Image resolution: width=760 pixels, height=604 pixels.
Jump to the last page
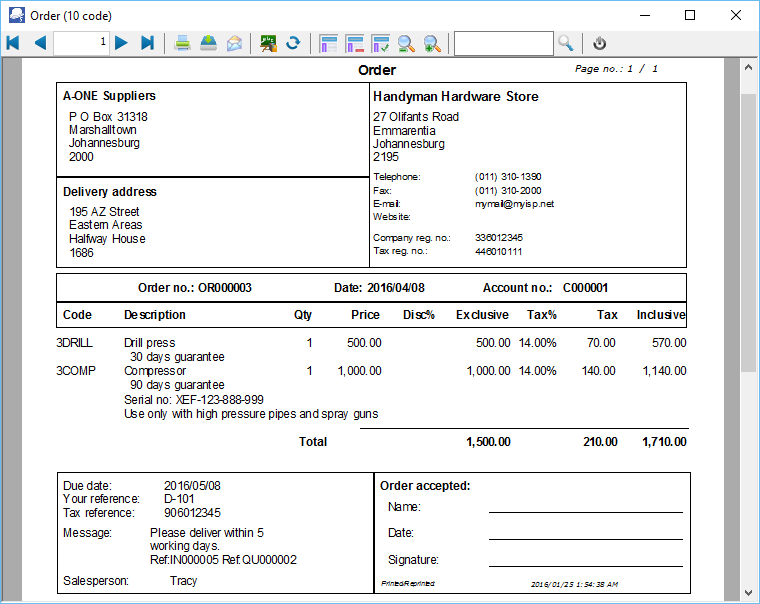tap(147, 43)
